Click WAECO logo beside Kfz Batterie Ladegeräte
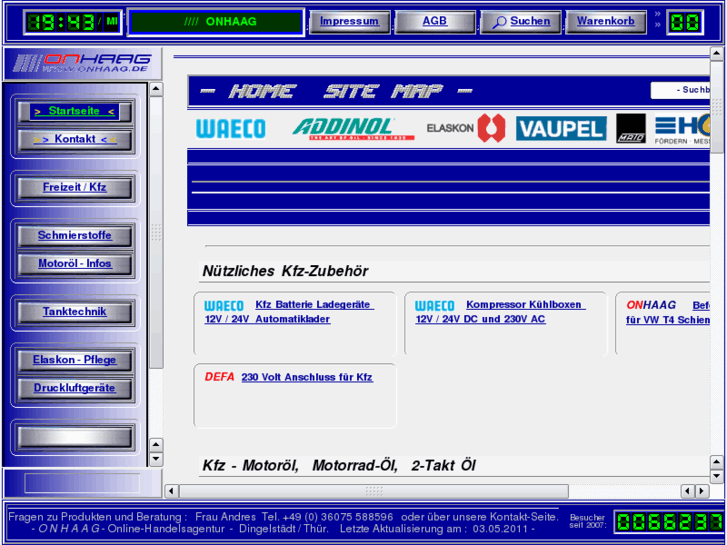The width and height of the screenshot is (727, 545). pos(224,306)
